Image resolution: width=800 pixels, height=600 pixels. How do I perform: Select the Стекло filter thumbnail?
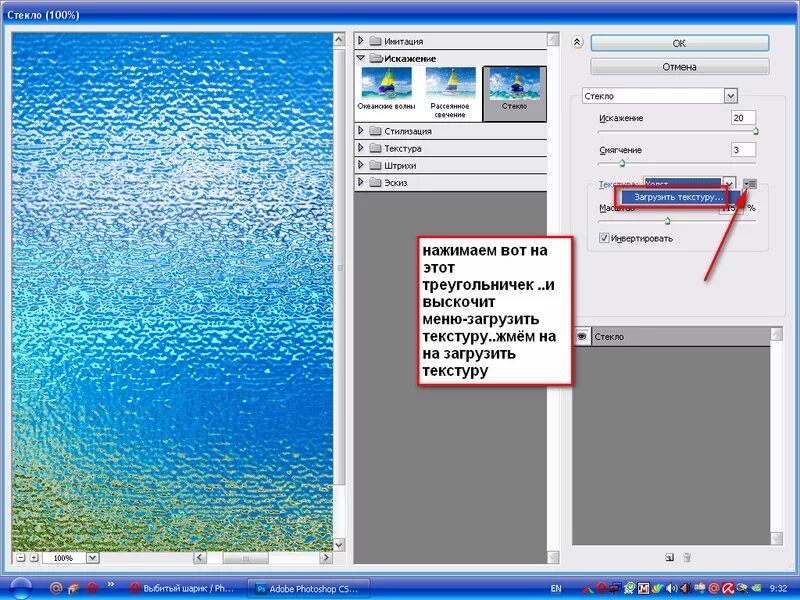coord(514,93)
